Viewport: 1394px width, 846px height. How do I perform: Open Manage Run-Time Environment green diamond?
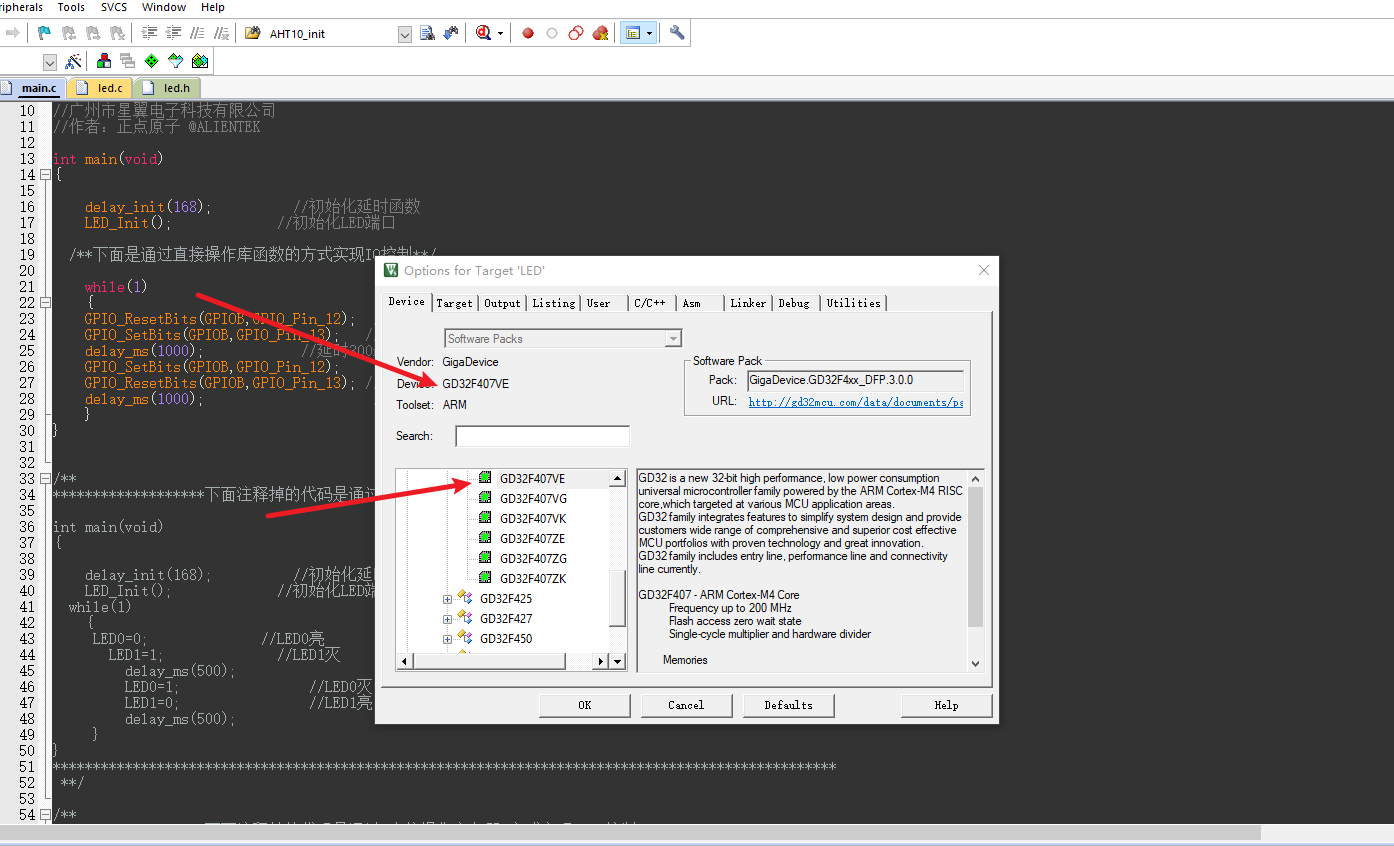[151, 61]
